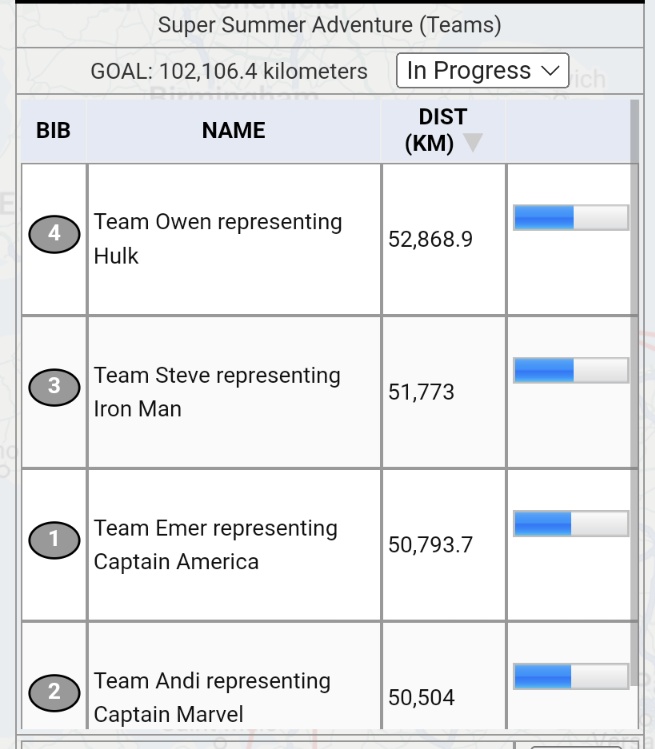The image size is (655, 749).
Task: Click bib number 1 badge
Action: coord(54,541)
